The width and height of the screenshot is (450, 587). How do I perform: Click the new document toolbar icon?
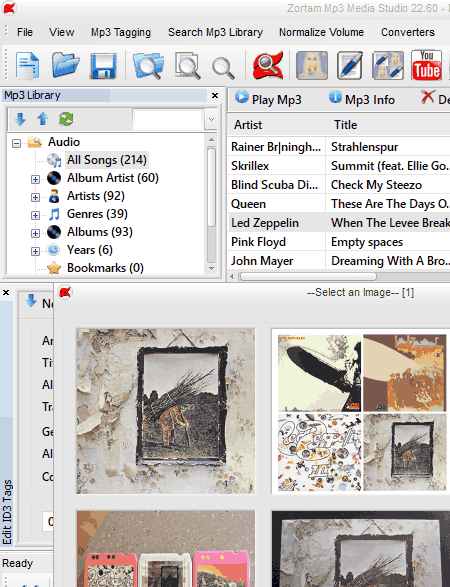[x=27, y=66]
